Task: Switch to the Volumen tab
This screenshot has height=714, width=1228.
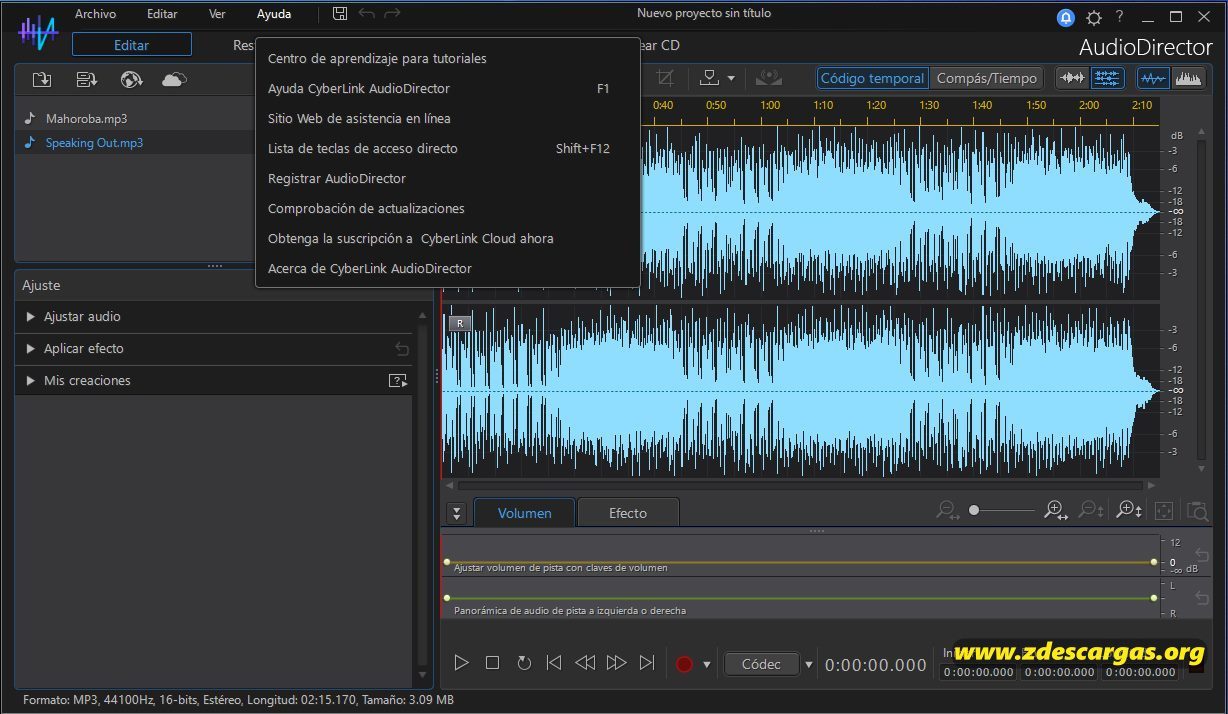Action: tap(524, 513)
